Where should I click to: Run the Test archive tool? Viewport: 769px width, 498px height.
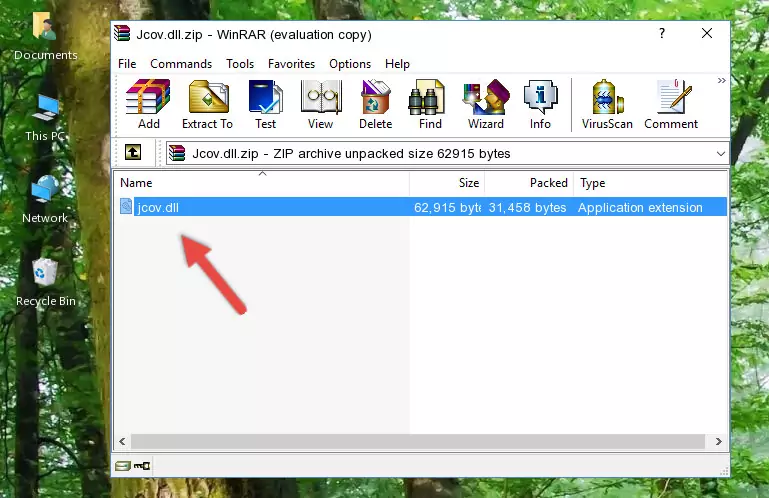(265, 105)
